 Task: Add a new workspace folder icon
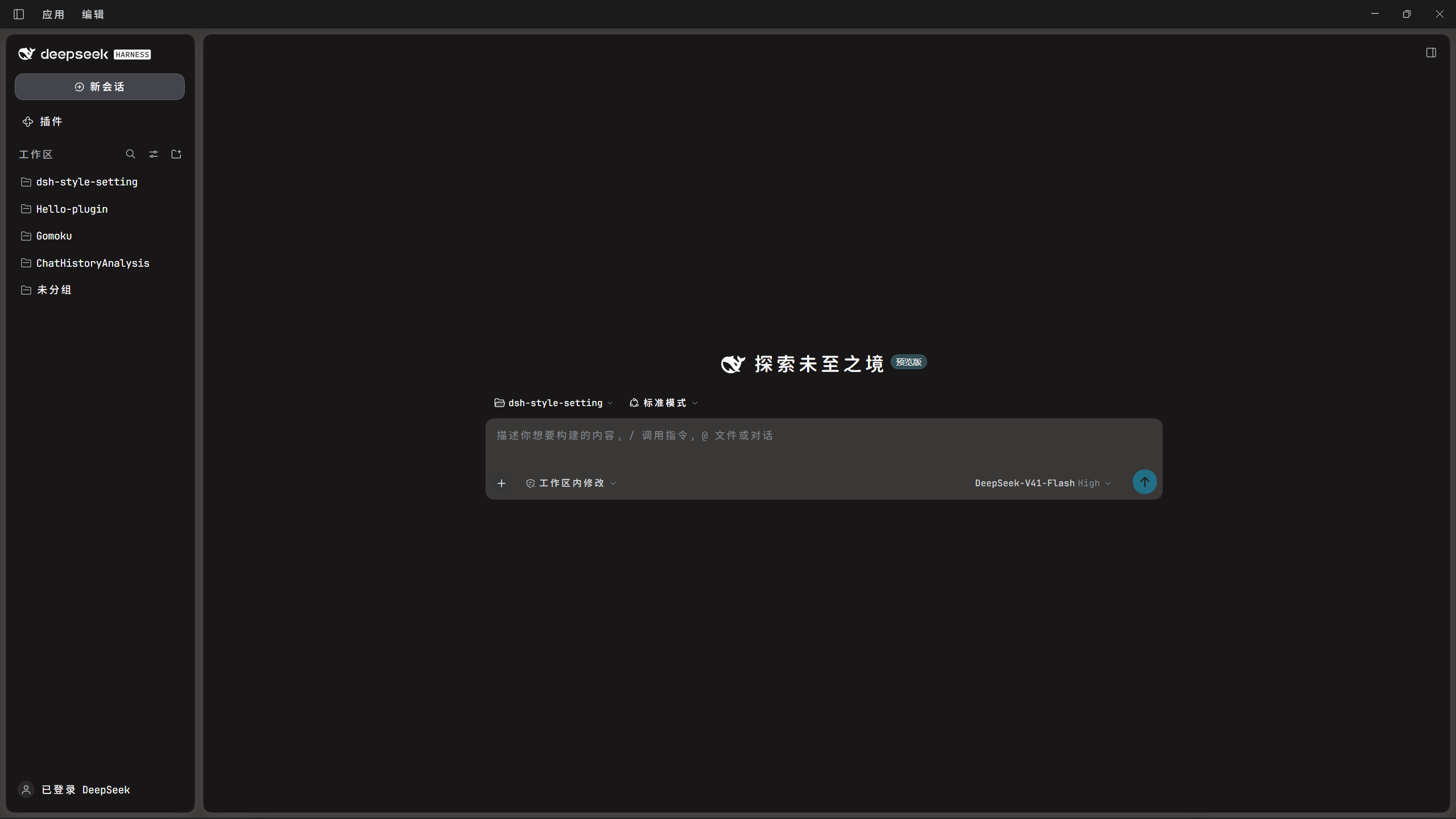(176, 154)
